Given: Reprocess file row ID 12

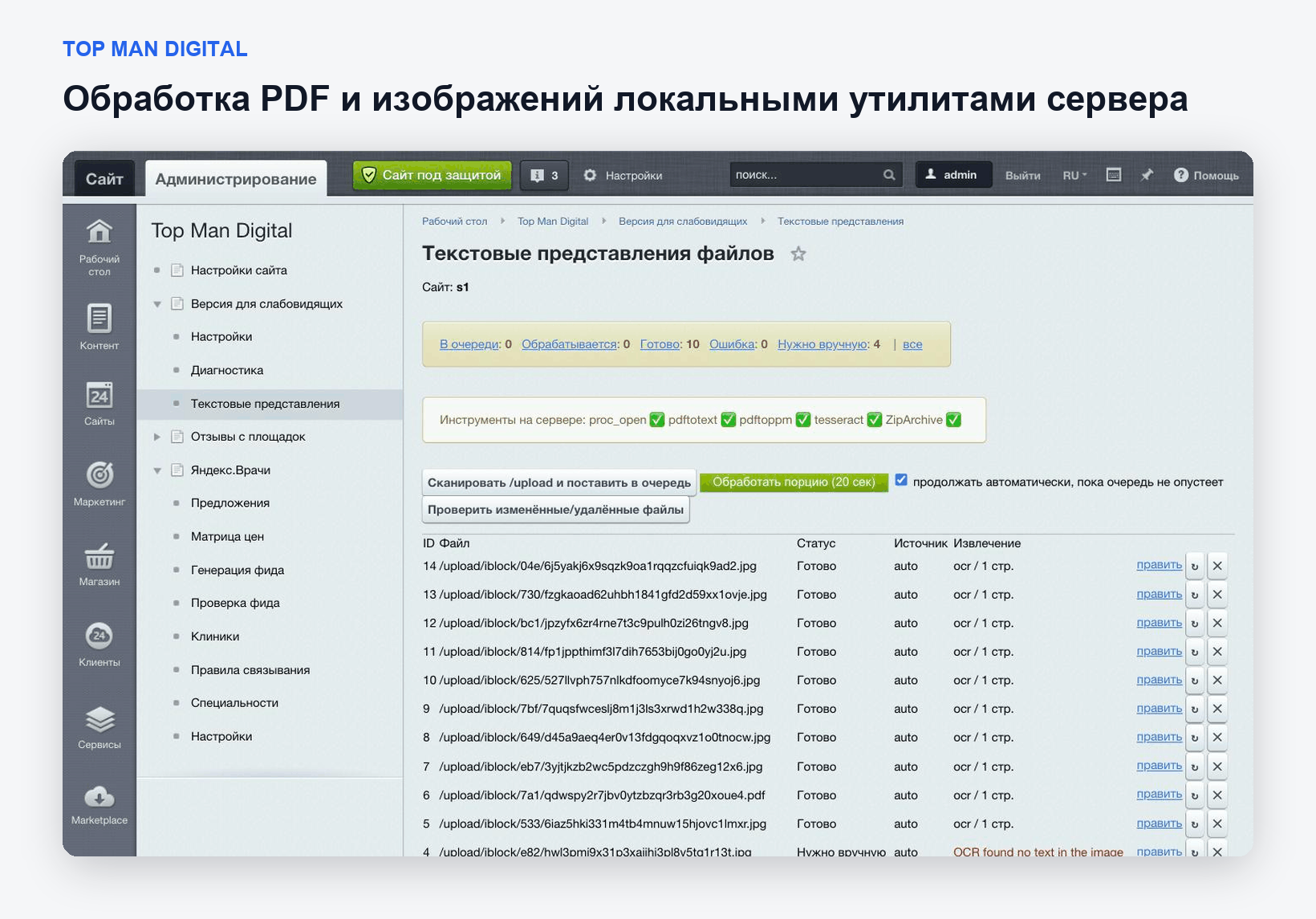Looking at the screenshot, I should (x=1194, y=623).
